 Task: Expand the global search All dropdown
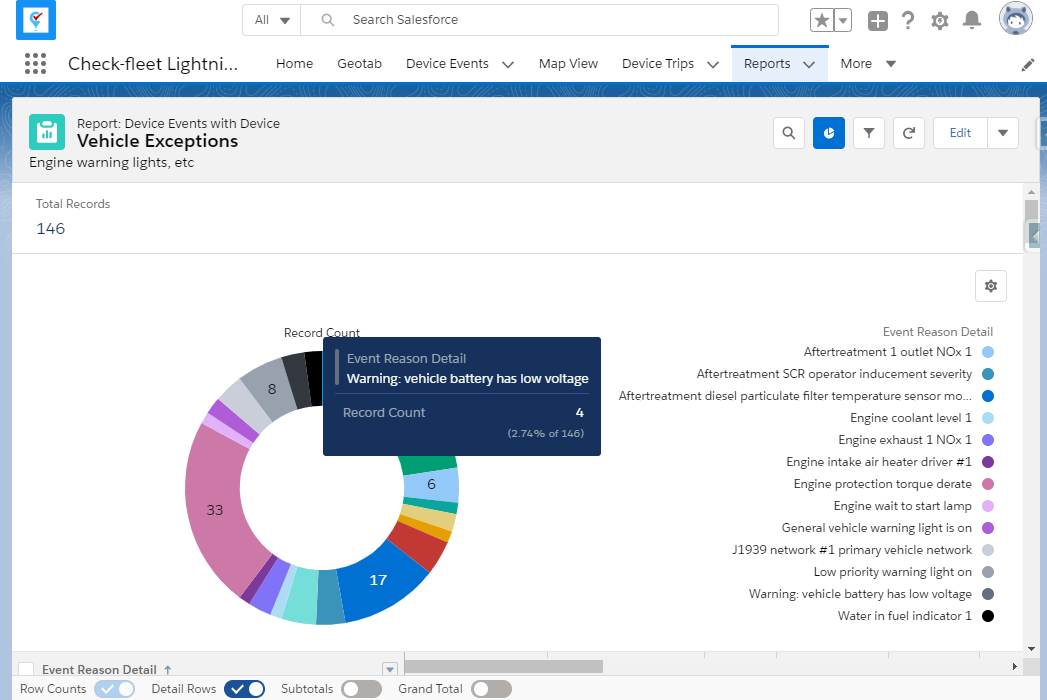[x=271, y=19]
